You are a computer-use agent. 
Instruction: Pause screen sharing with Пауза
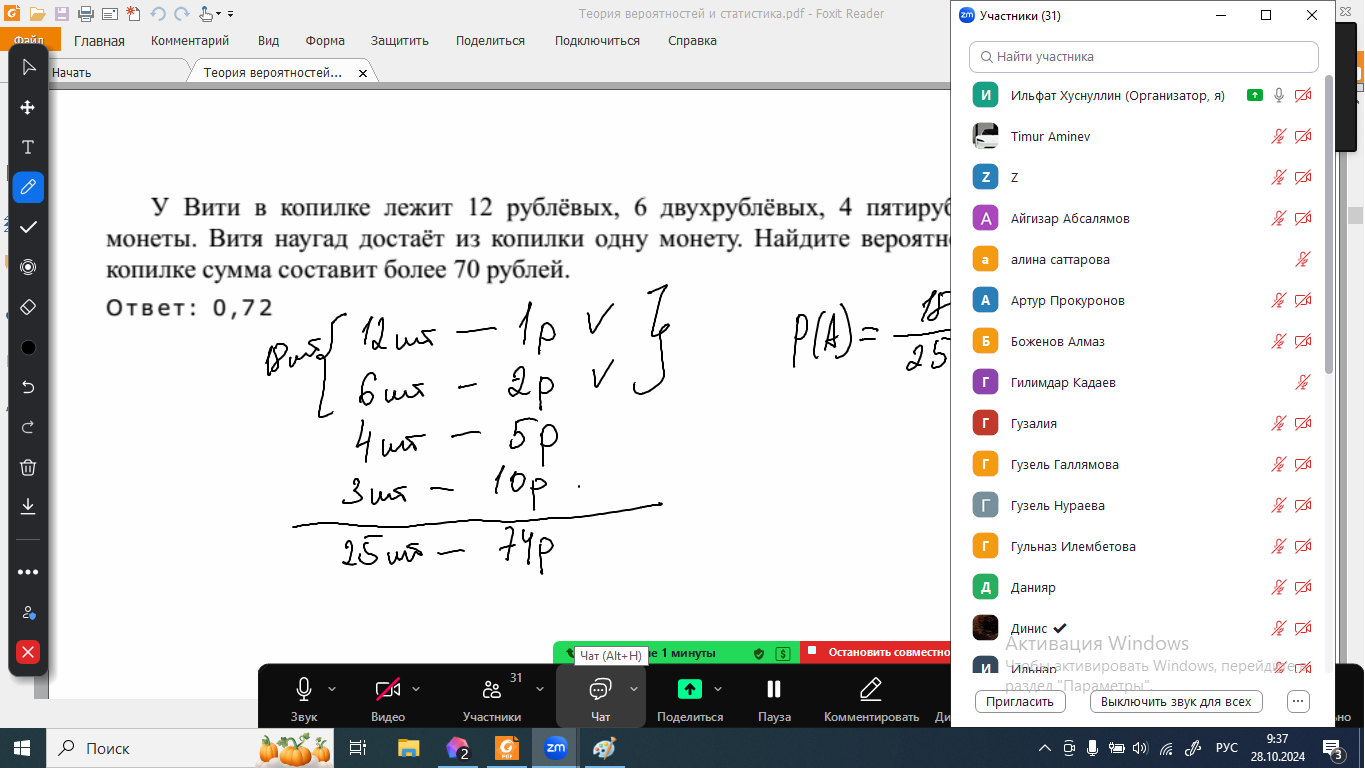click(773, 696)
